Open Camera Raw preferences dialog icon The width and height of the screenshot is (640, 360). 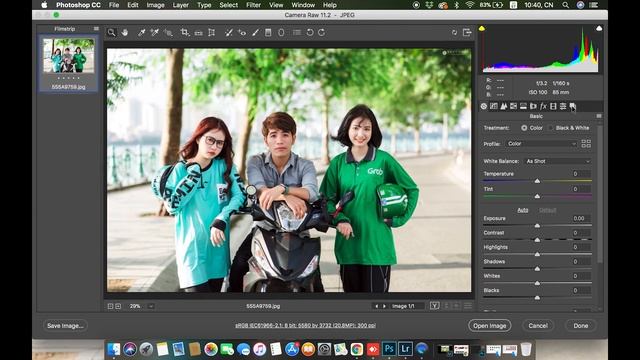click(x=297, y=32)
